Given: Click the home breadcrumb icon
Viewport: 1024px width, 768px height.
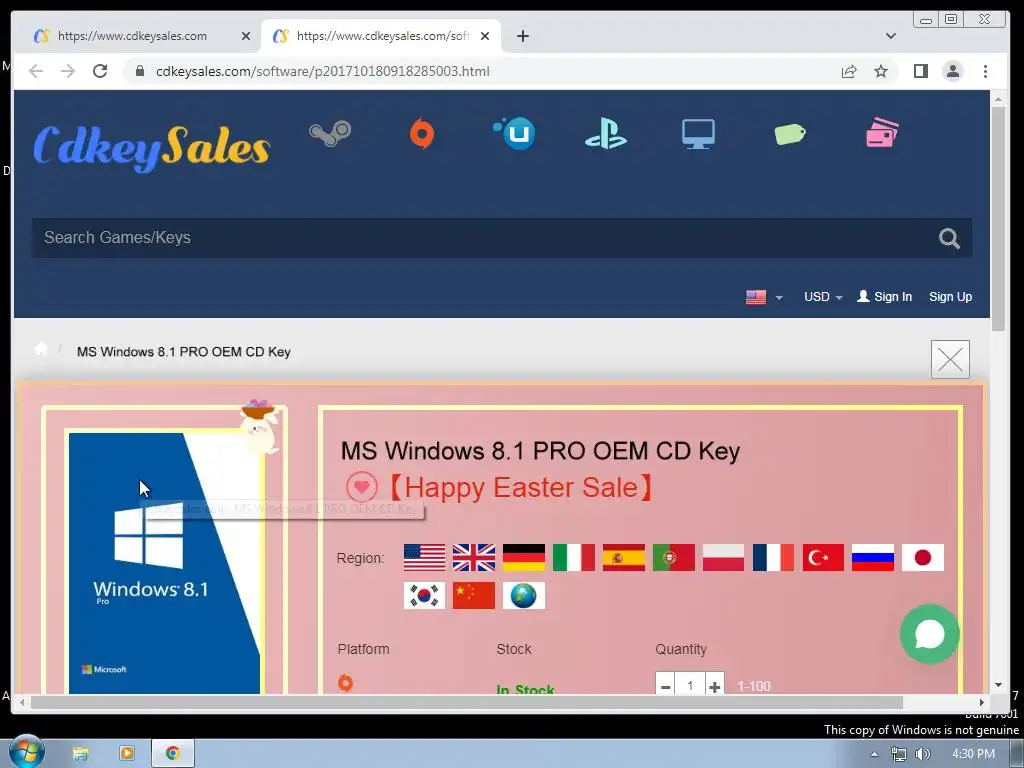Looking at the screenshot, I should click(41, 349).
